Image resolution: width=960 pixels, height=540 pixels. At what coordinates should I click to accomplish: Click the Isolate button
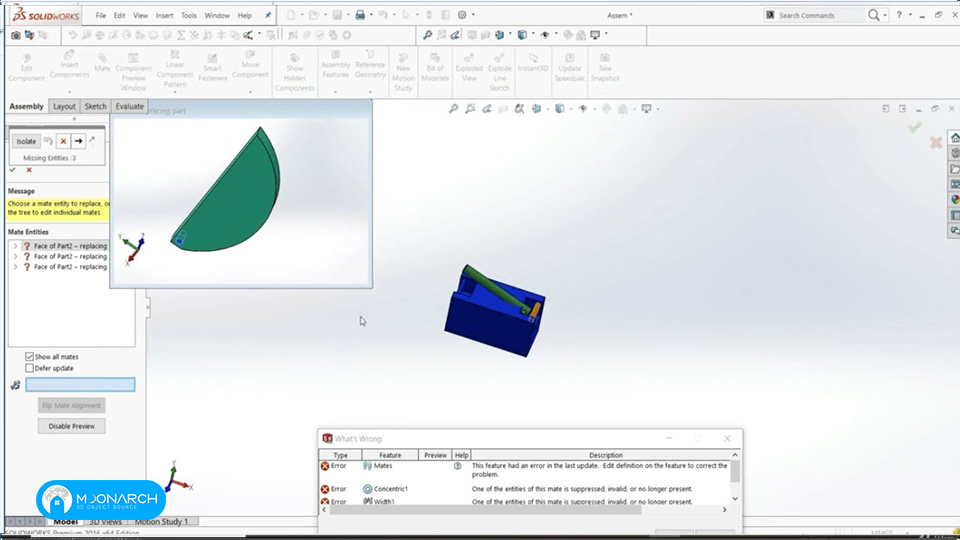(26, 141)
